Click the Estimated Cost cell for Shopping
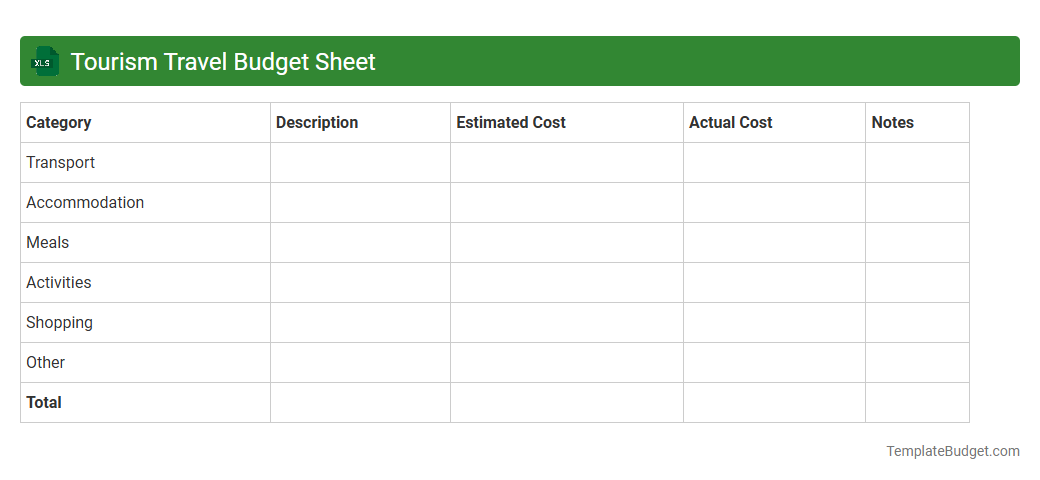Screen dimensions: 1040x480 coord(566,323)
